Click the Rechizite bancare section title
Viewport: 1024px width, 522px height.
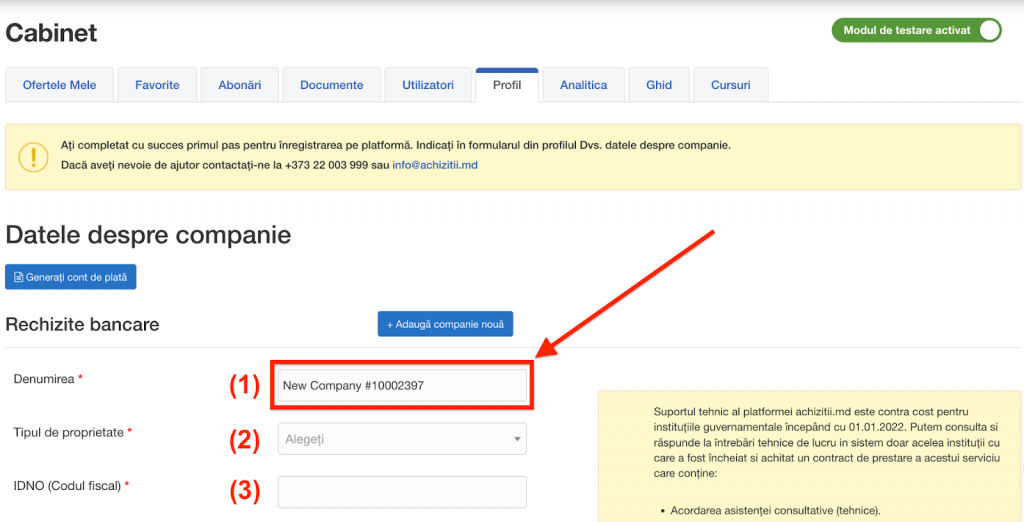(82, 324)
